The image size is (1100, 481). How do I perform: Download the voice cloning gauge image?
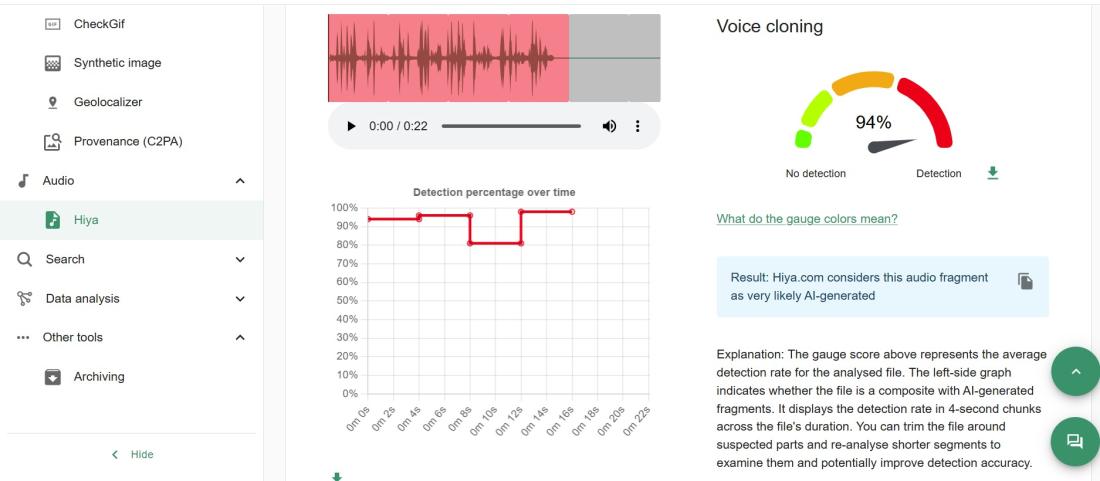[x=992, y=173]
